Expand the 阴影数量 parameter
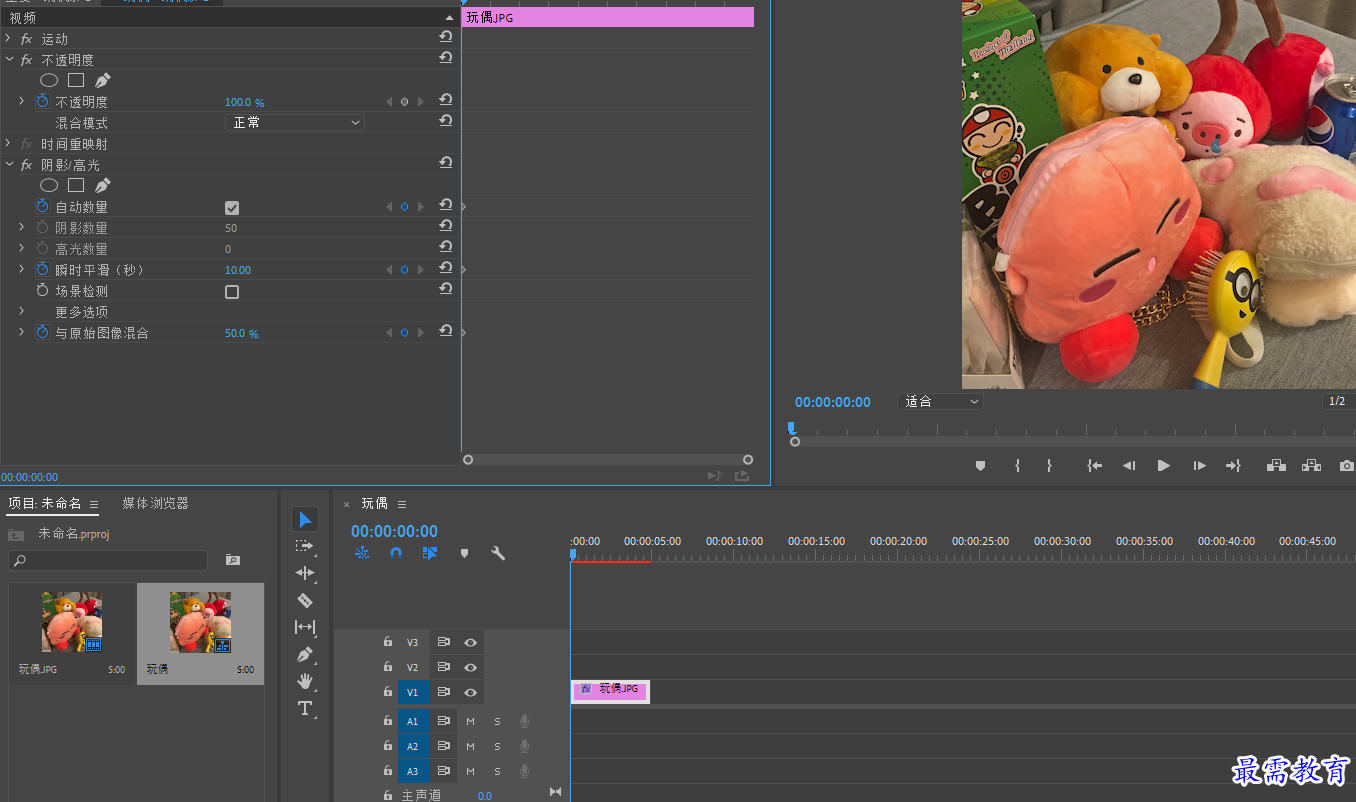The image size is (1356, 802). click(x=21, y=228)
